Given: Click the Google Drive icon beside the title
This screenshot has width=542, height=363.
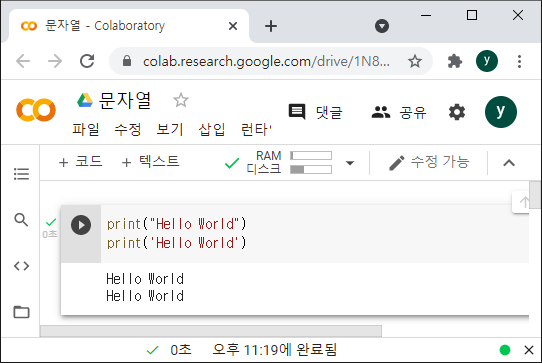Looking at the screenshot, I should coord(85,101).
